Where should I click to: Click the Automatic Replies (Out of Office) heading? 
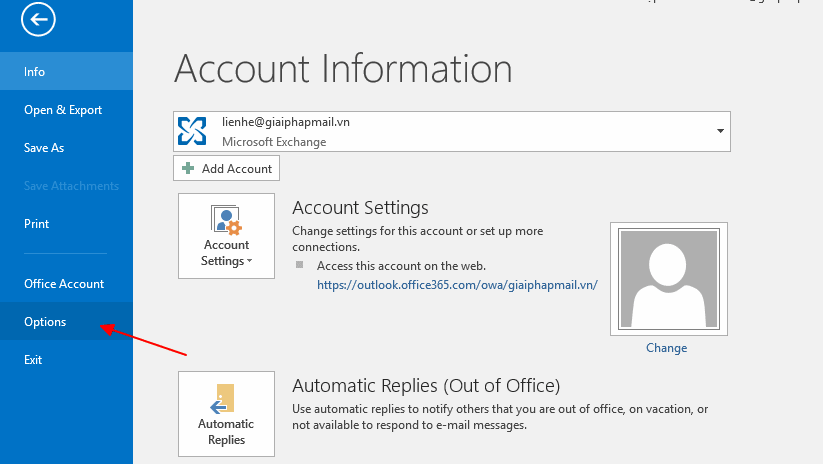point(426,385)
